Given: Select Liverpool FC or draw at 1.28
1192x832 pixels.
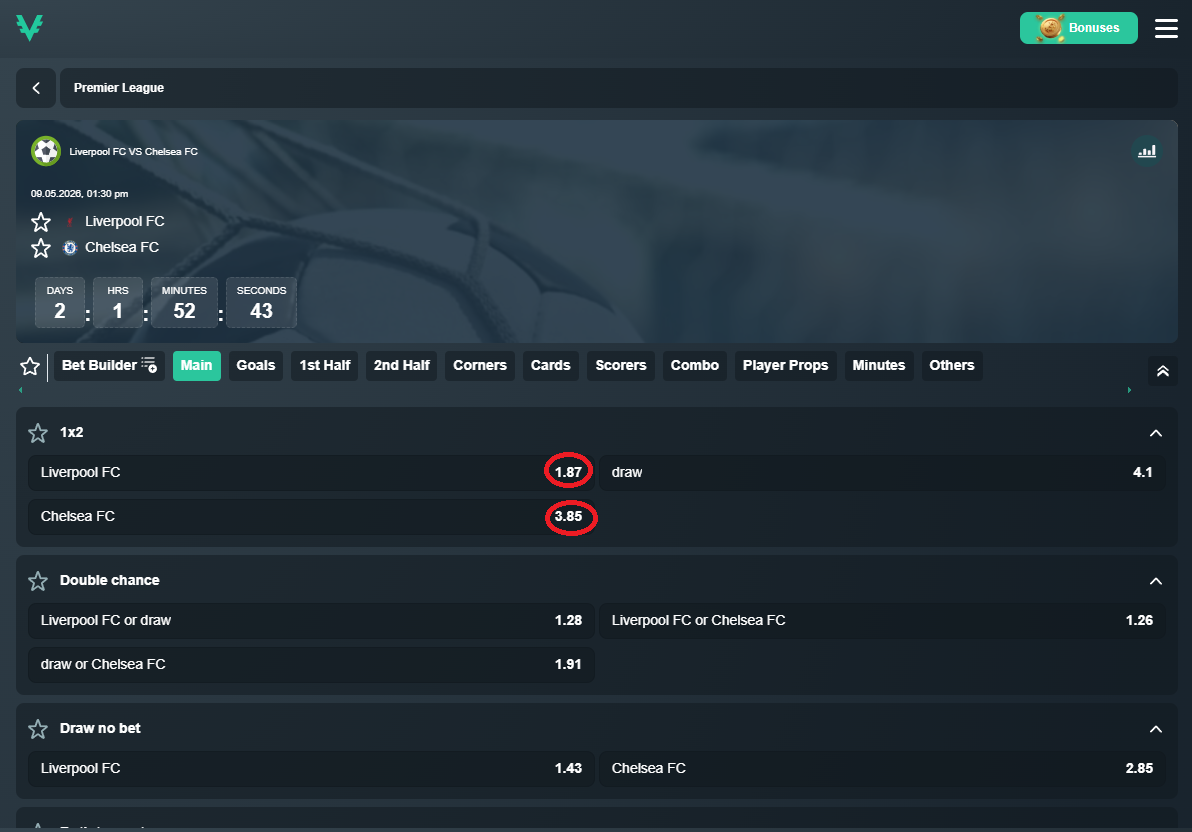Looking at the screenshot, I should [x=311, y=621].
